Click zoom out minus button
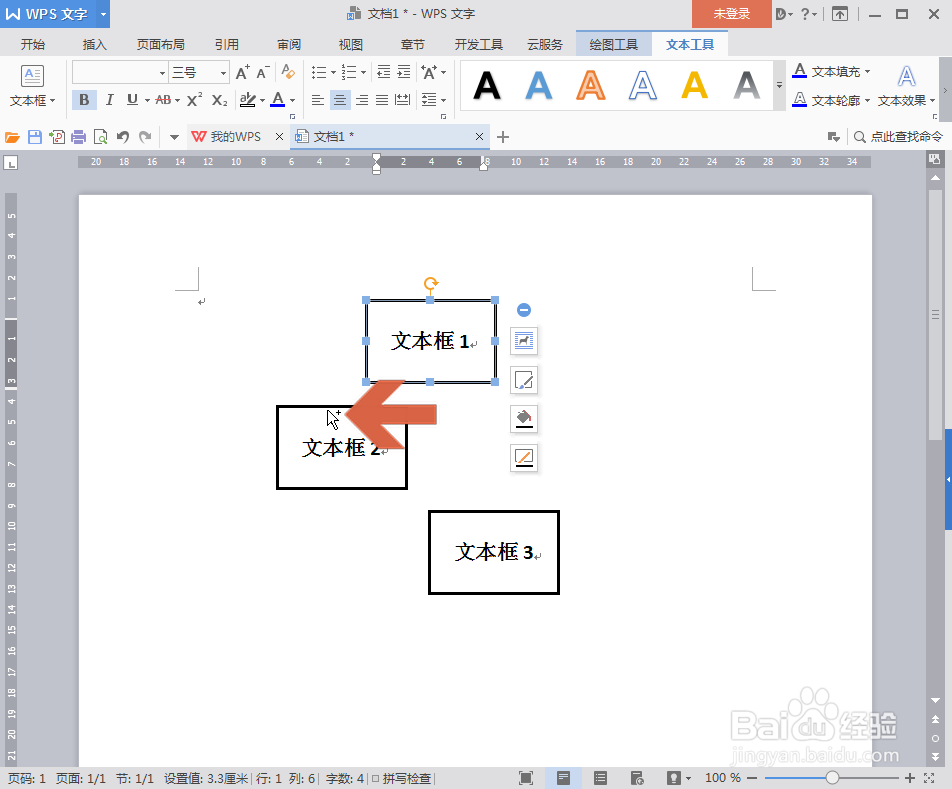Screen dimensions: 952x789 tap(752, 778)
